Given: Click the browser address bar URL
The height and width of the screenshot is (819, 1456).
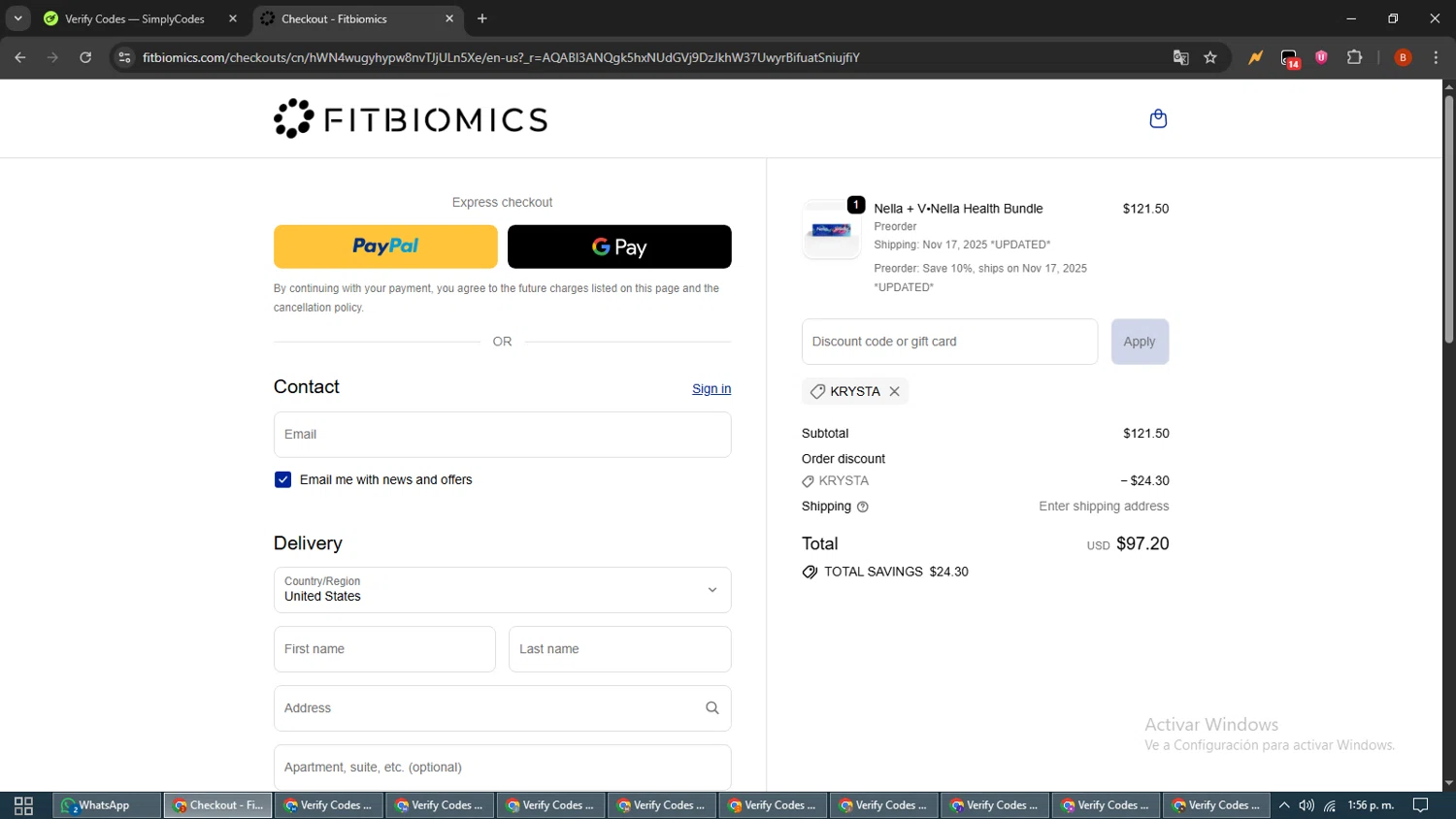Looking at the screenshot, I should 501,57.
